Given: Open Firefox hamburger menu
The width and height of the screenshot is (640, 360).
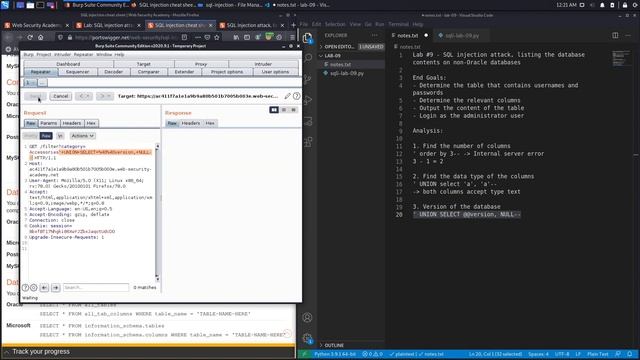Looking at the screenshot, I should tap(292, 37).
